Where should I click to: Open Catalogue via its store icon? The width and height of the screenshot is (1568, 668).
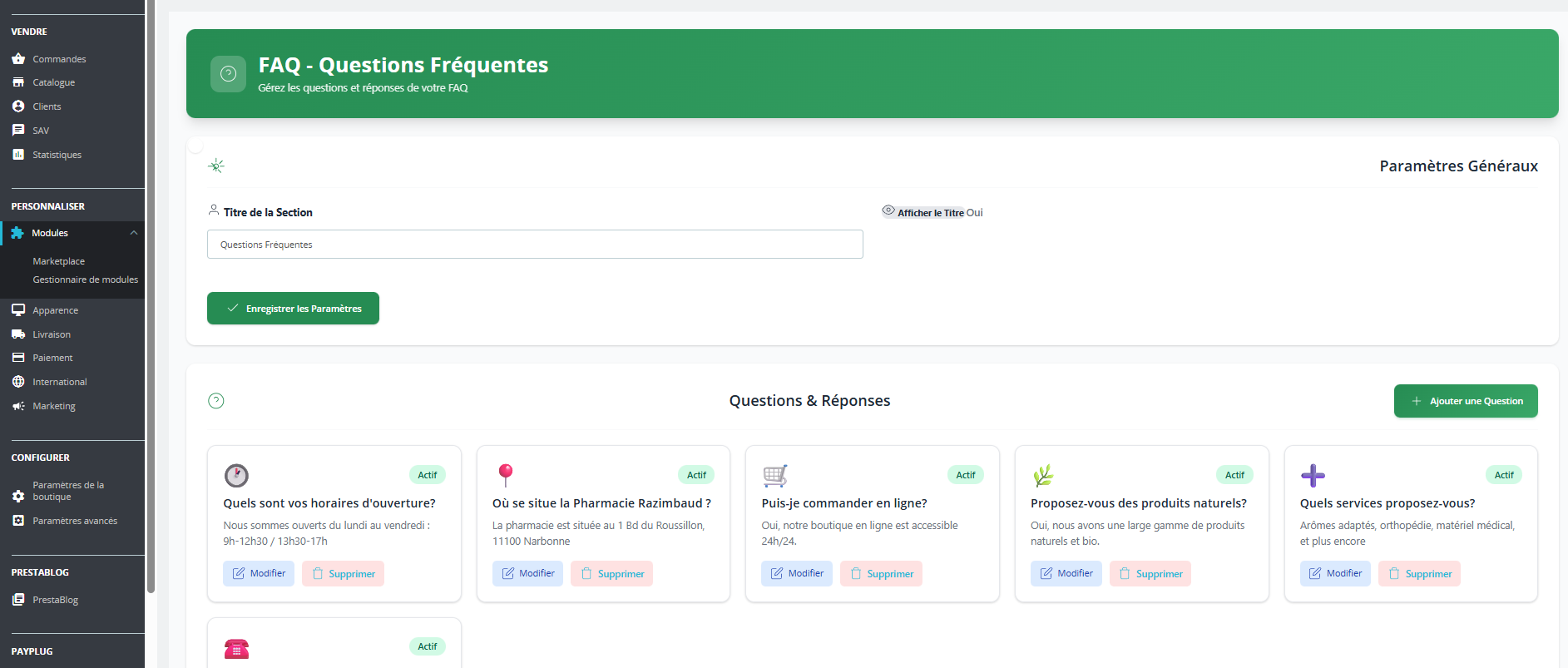(18, 82)
